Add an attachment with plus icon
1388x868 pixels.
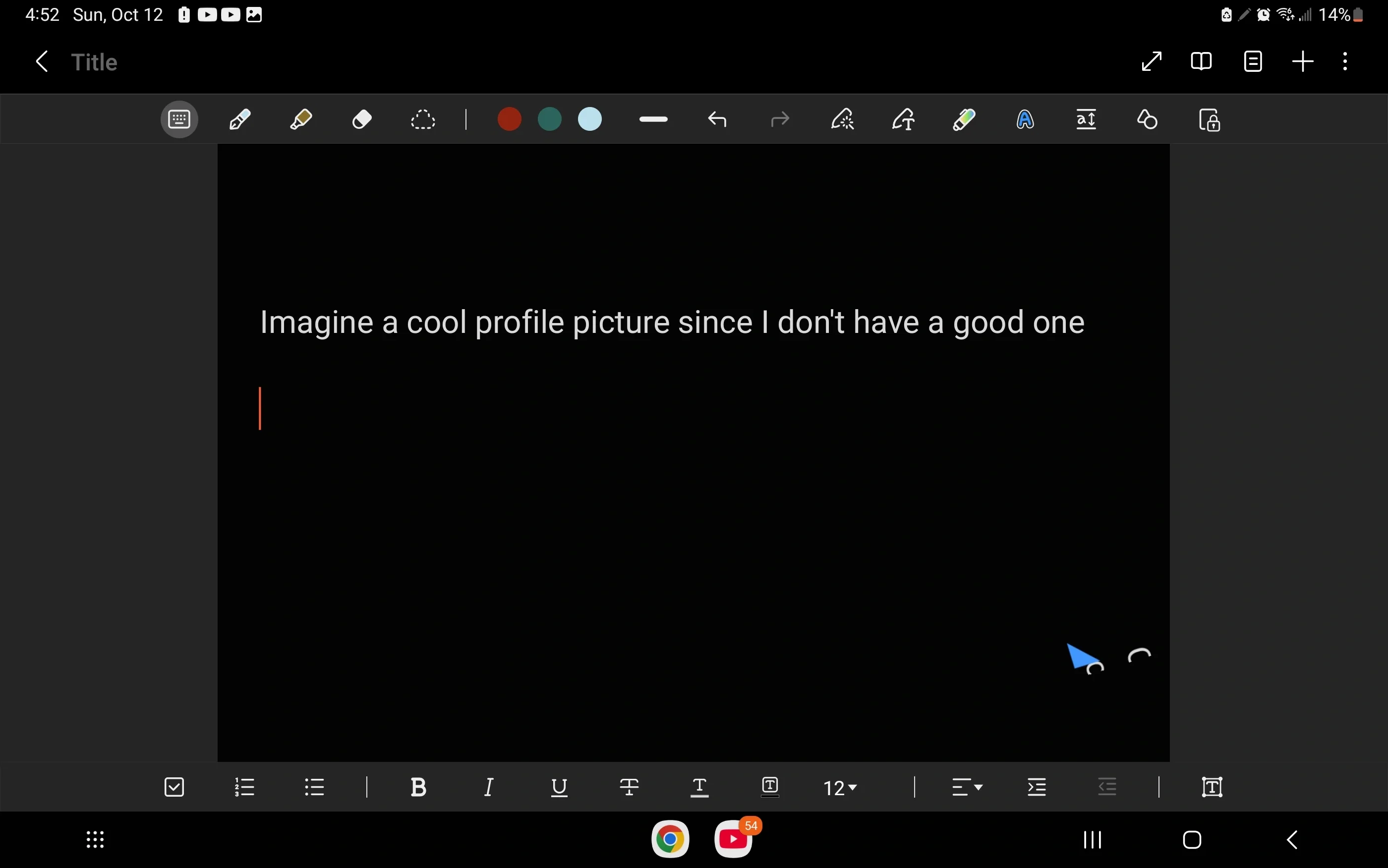point(1303,61)
